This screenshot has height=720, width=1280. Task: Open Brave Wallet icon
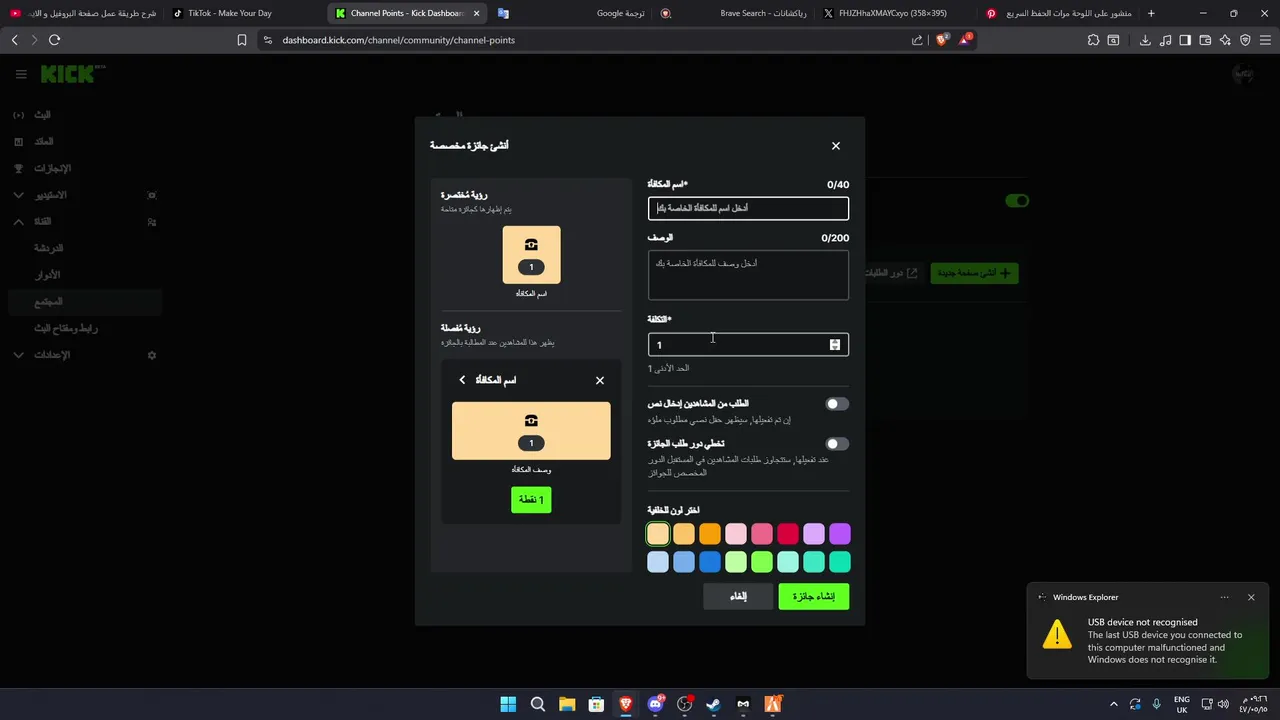(1205, 40)
